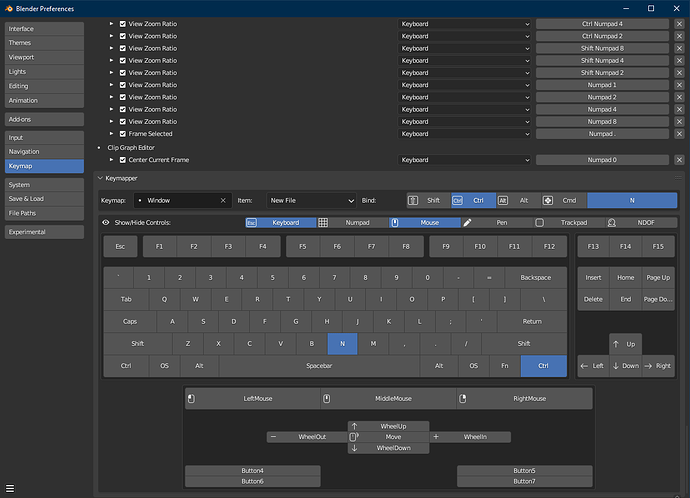
Task: Clear the Window keymap field
Action: (x=223, y=201)
